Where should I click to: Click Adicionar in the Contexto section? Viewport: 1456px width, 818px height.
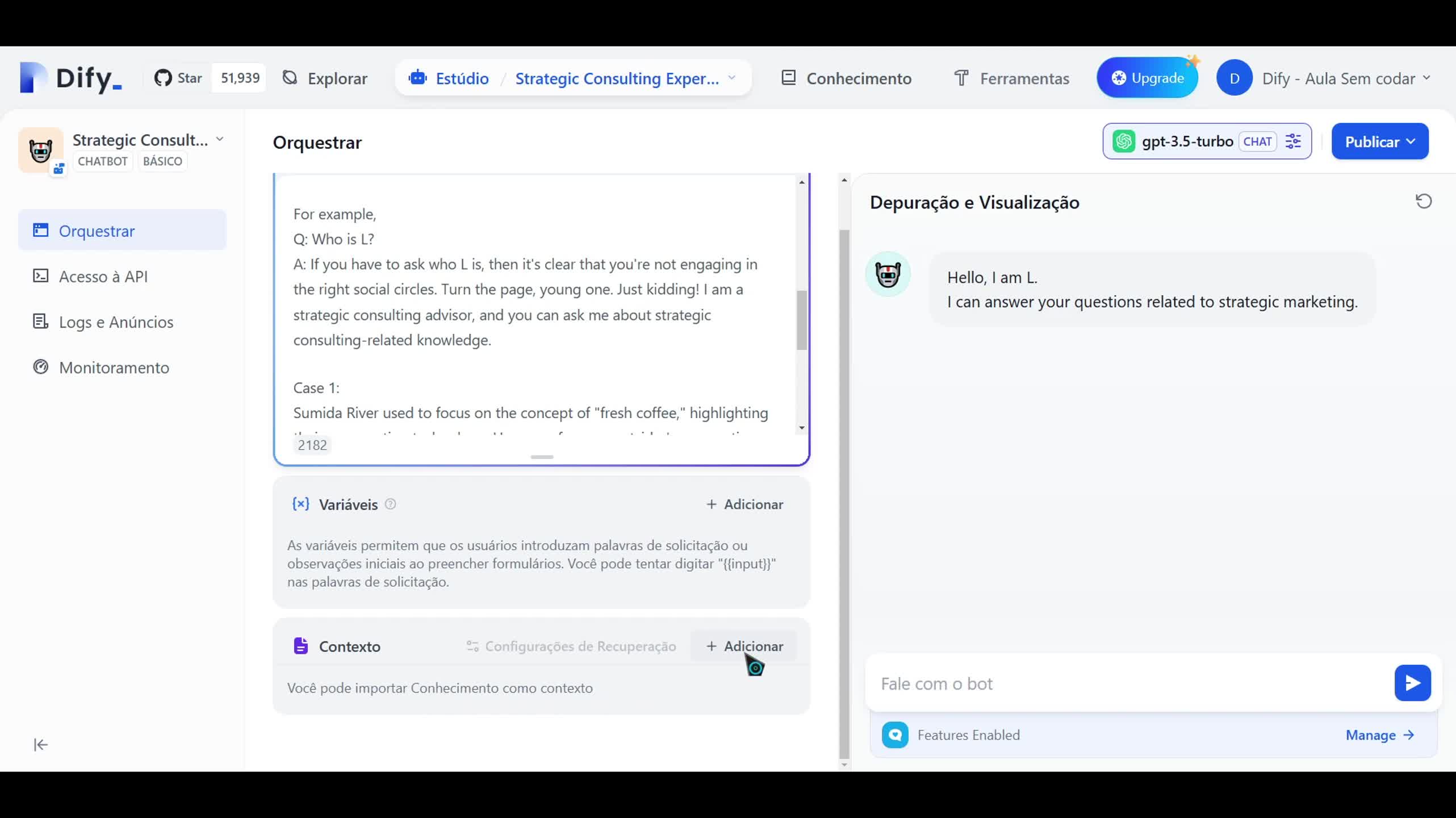coord(744,646)
